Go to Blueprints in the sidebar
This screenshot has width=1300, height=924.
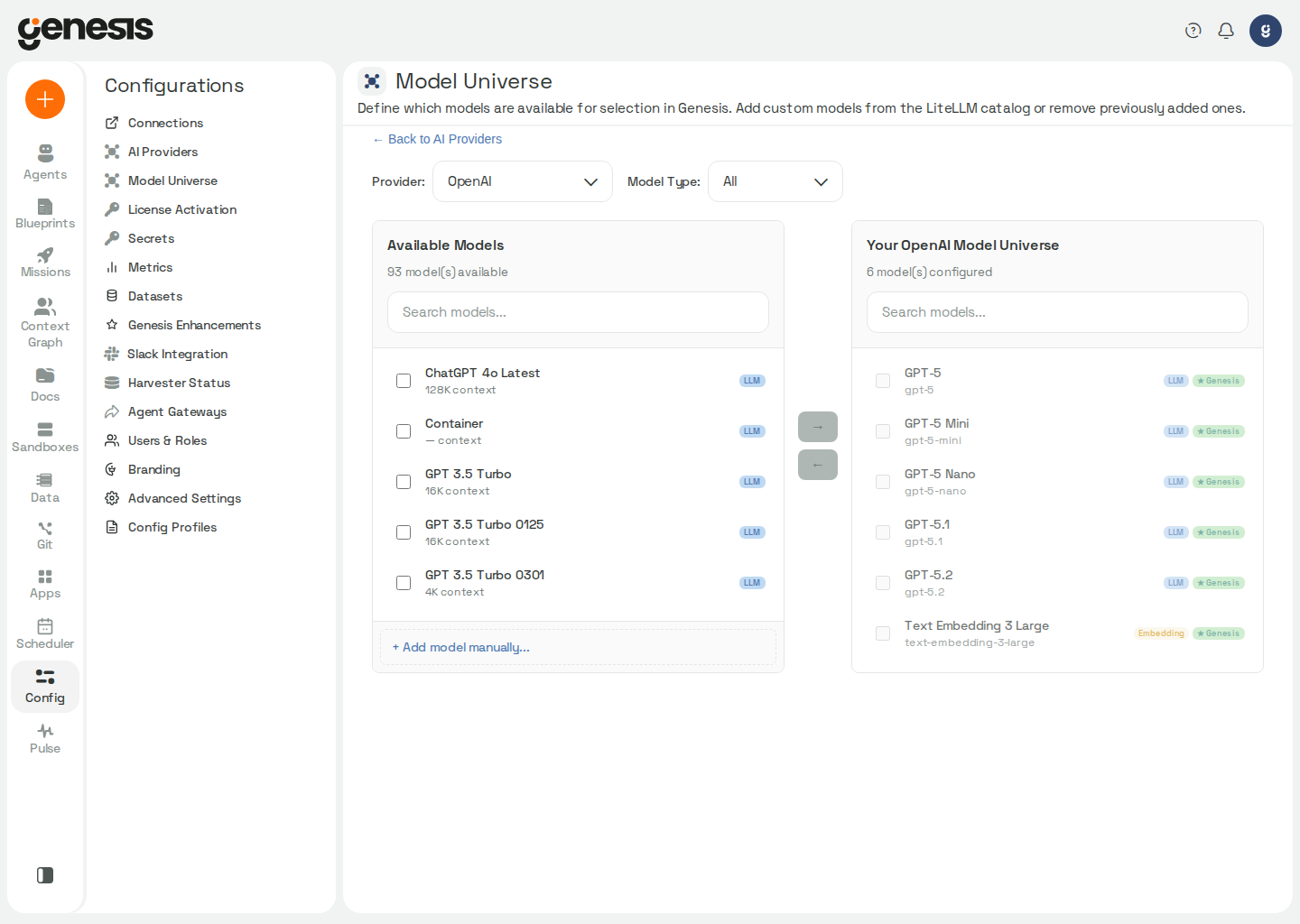(45, 214)
